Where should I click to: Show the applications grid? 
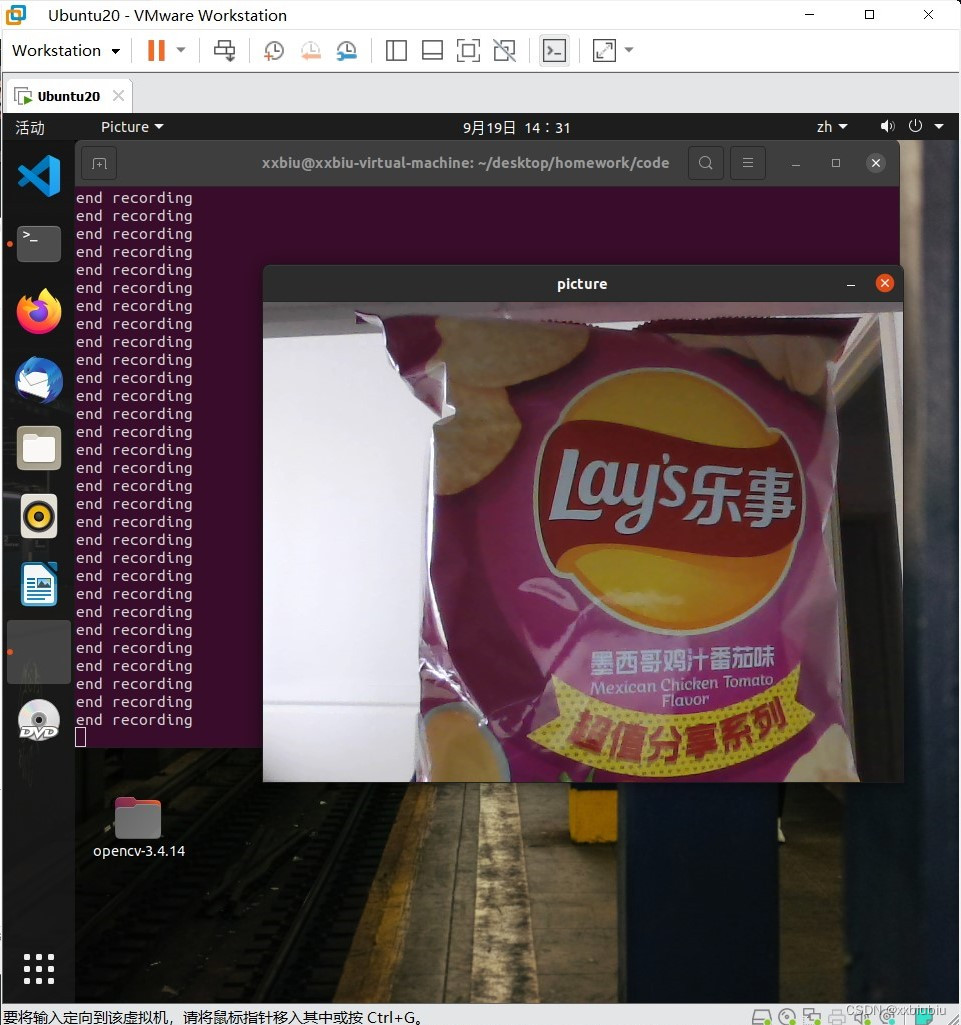click(39, 969)
